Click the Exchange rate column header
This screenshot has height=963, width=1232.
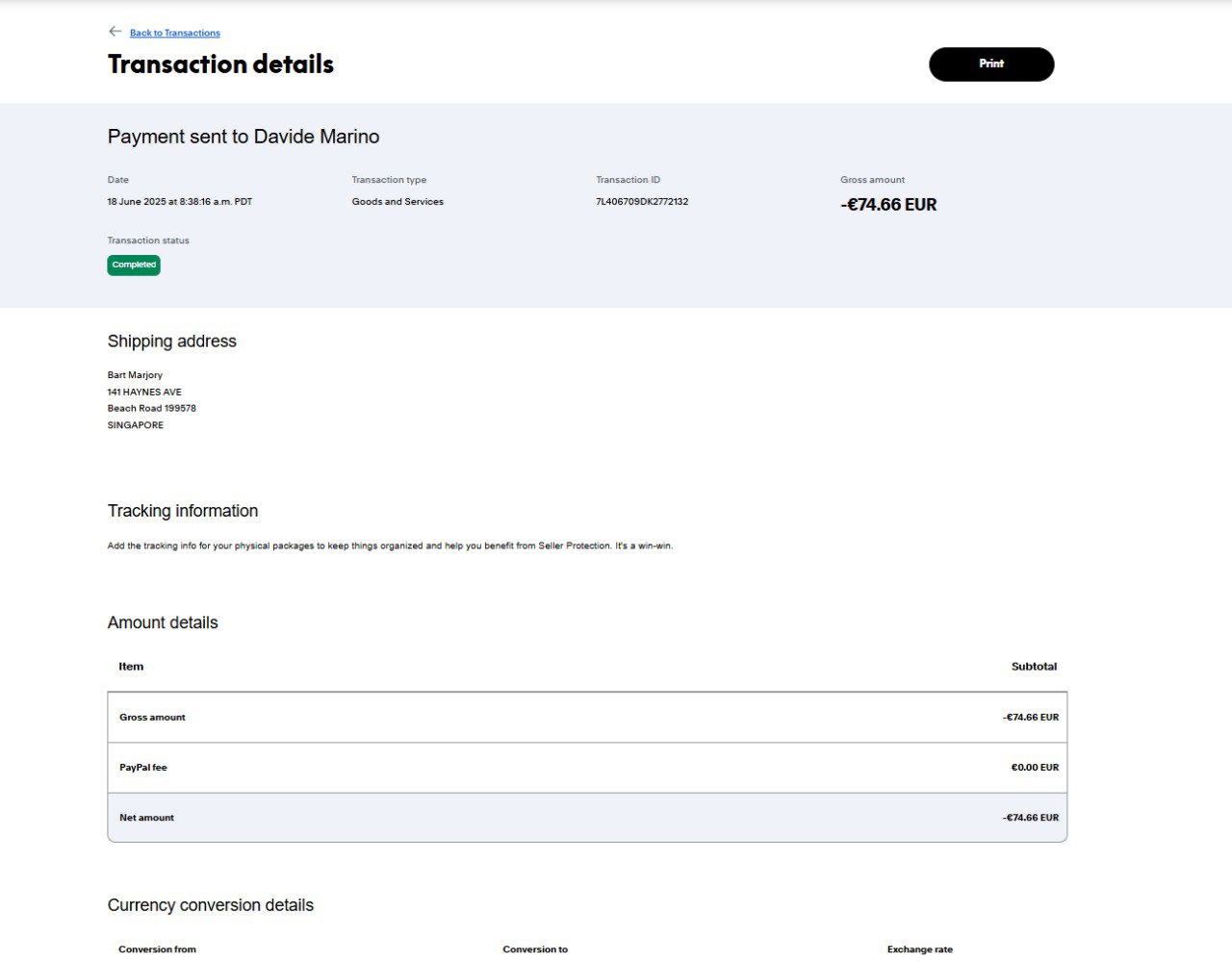coord(919,950)
